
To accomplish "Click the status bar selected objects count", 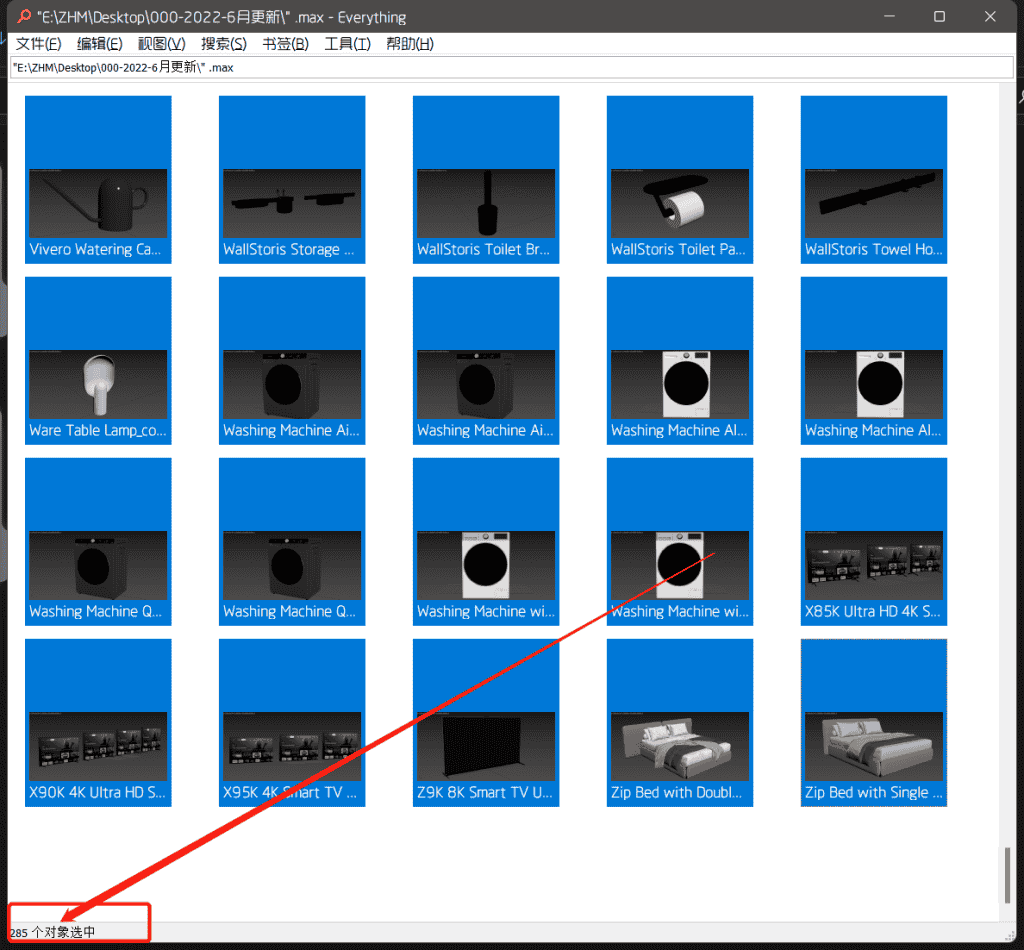I will tap(53, 932).
